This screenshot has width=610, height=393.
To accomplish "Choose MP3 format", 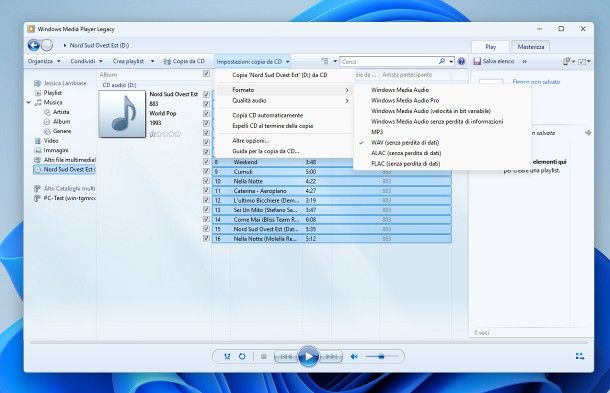I will tap(377, 132).
